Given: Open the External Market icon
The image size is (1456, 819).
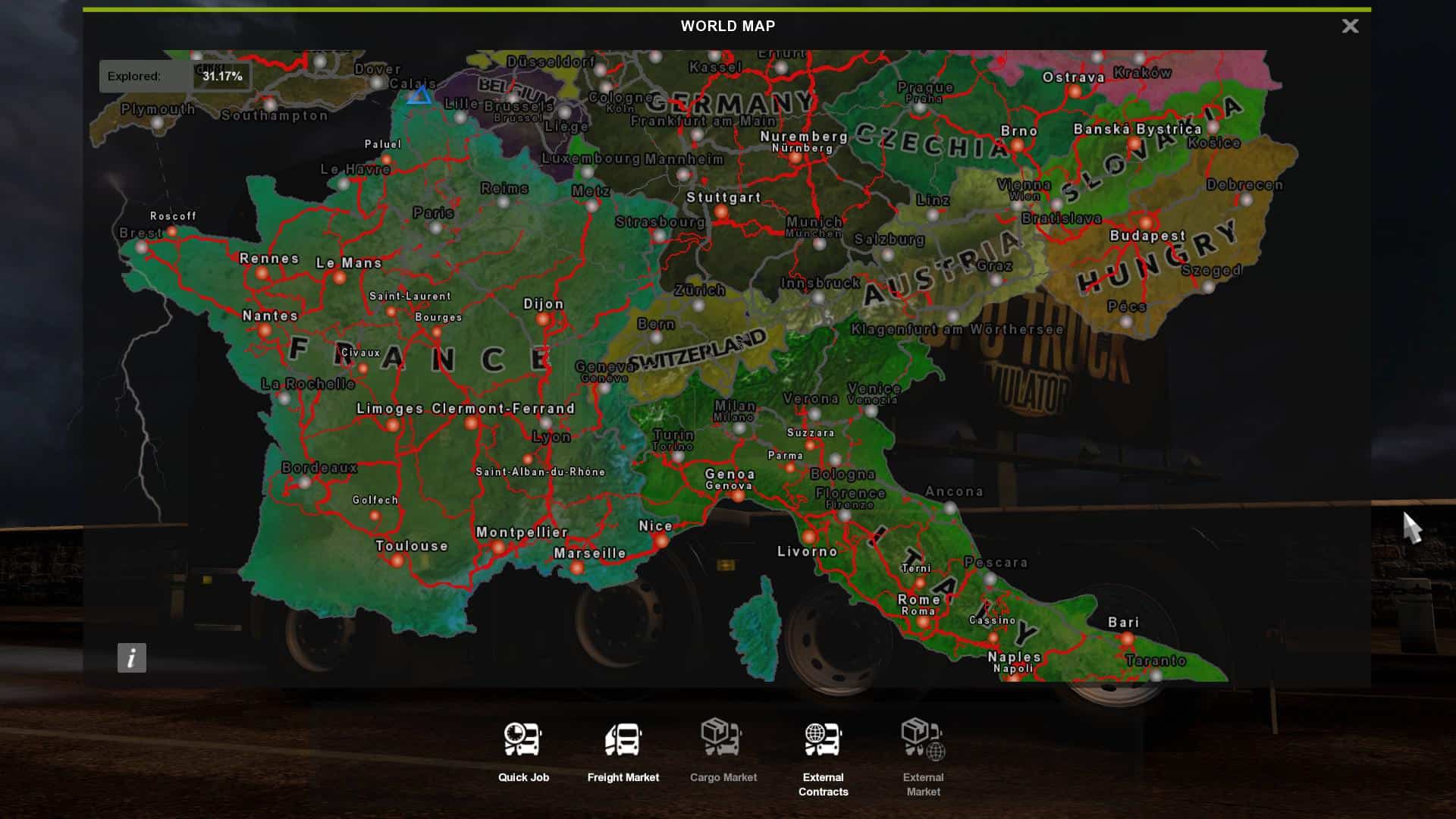Looking at the screenshot, I should coord(923,739).
